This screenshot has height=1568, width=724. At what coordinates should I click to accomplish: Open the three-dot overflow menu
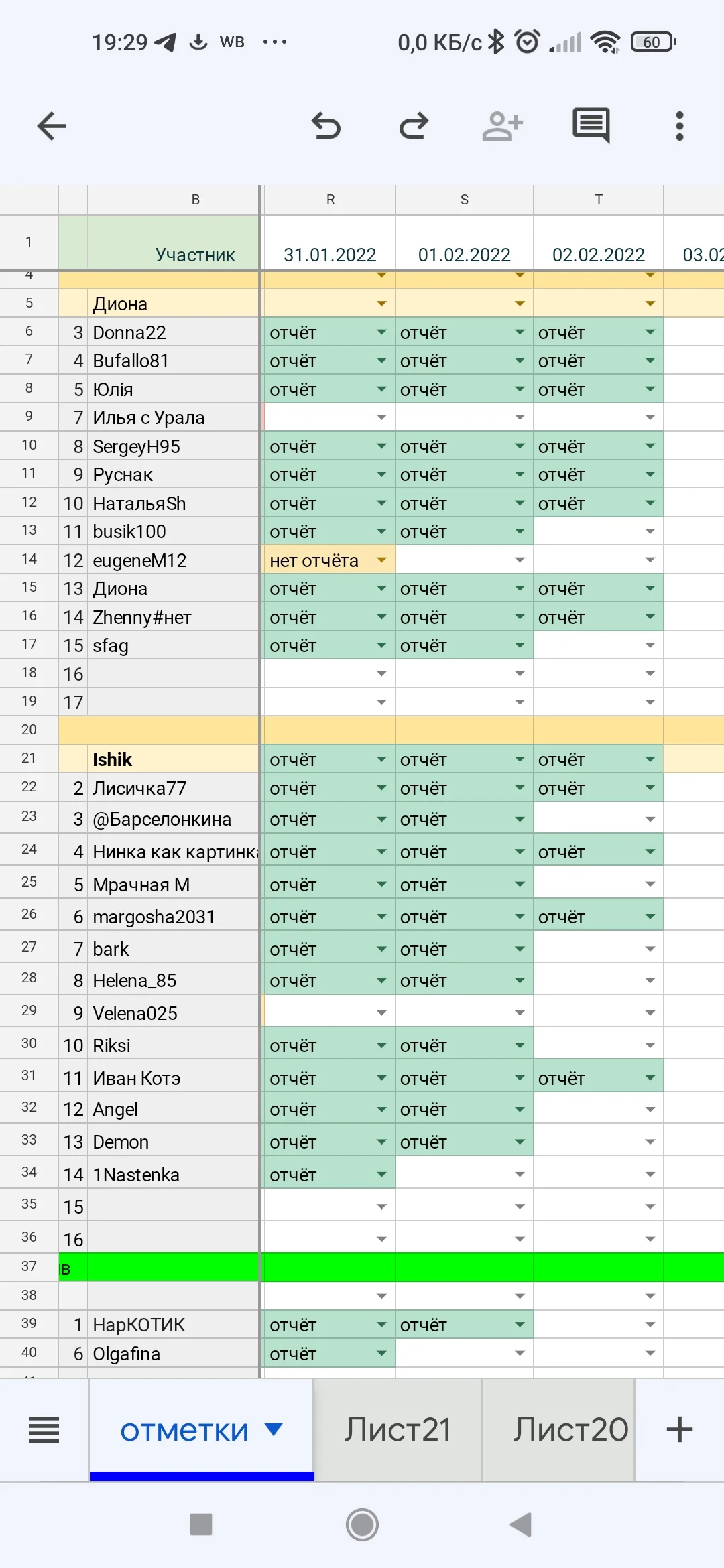[x=678, y=125]
